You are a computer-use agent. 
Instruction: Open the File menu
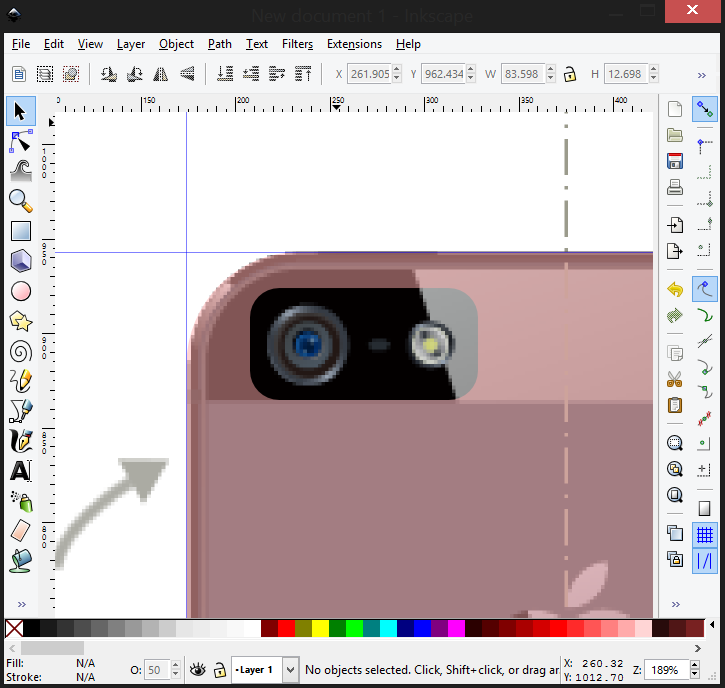tap(21, 44)
